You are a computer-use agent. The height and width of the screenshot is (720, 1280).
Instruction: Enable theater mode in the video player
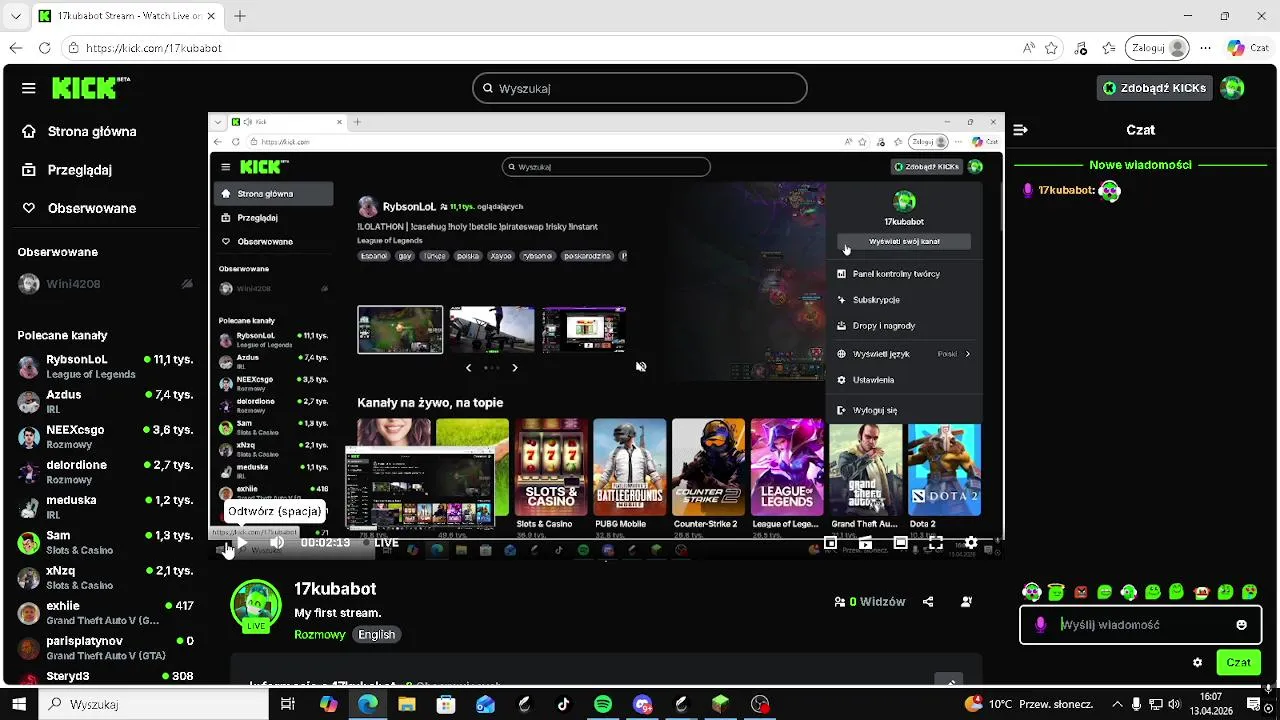pos(900,543)
